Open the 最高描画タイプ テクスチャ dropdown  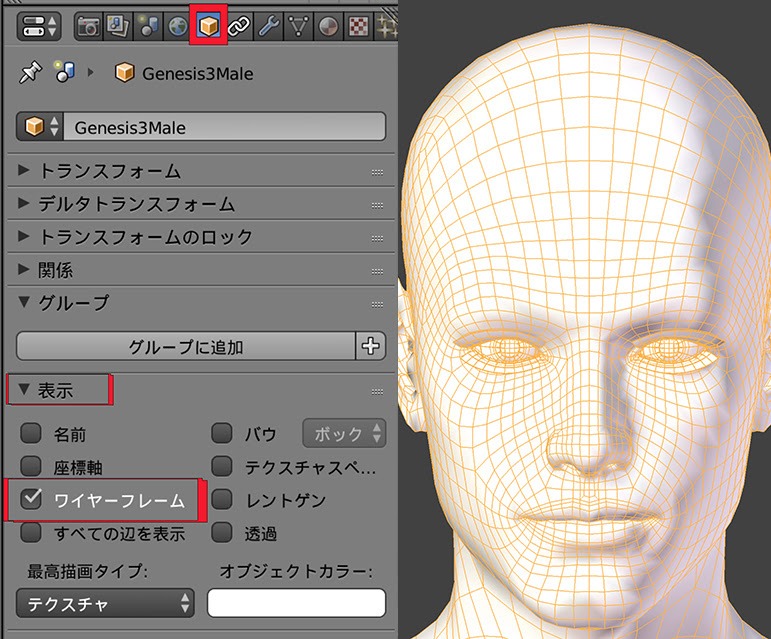(105, 603)
